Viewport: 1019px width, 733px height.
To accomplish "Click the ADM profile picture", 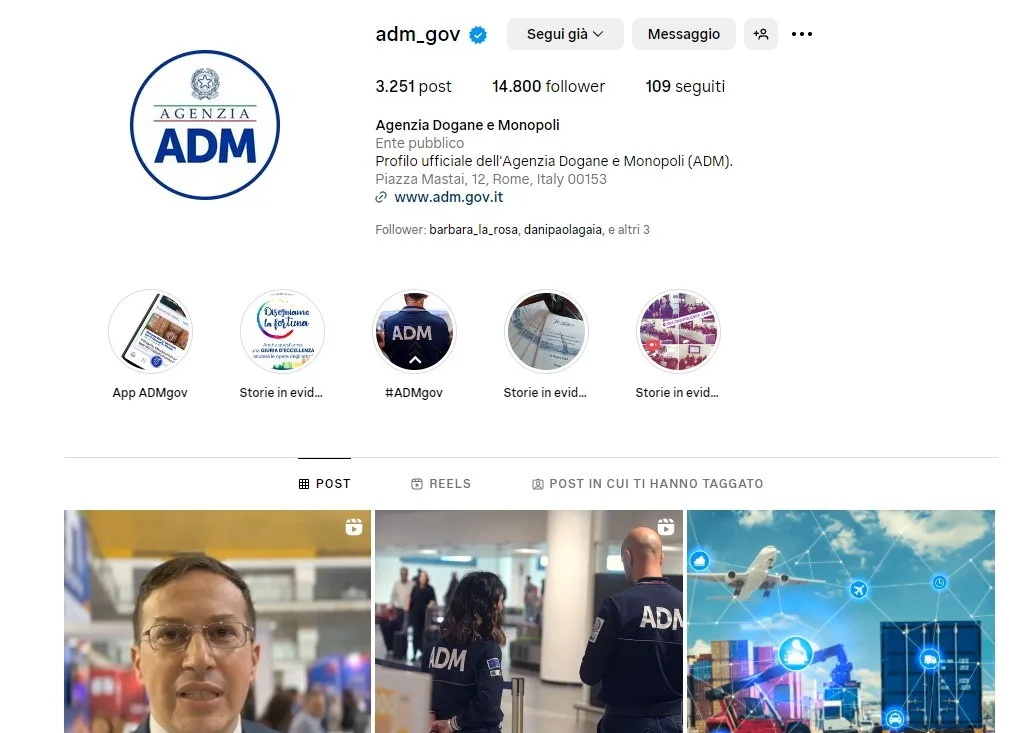I will tap(205, 125).
